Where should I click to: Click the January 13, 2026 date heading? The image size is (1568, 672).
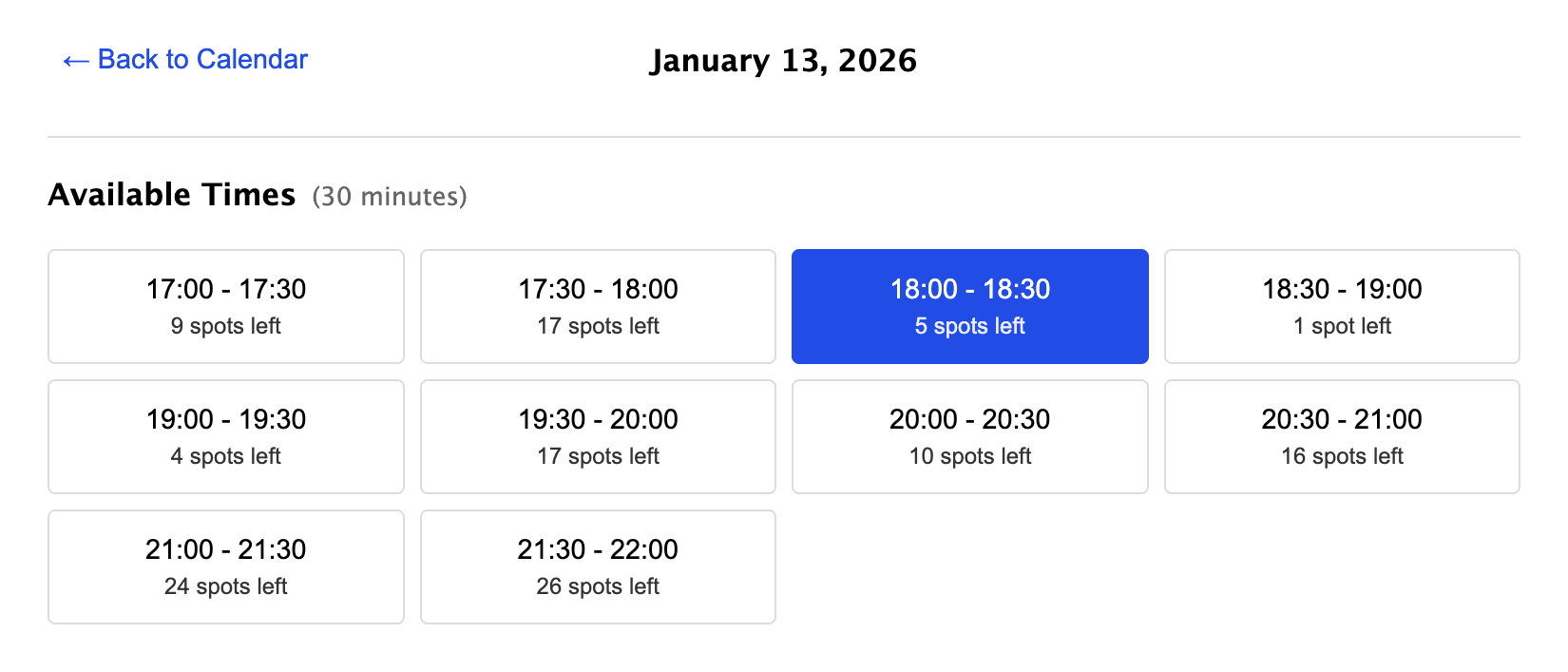[783, 61]
